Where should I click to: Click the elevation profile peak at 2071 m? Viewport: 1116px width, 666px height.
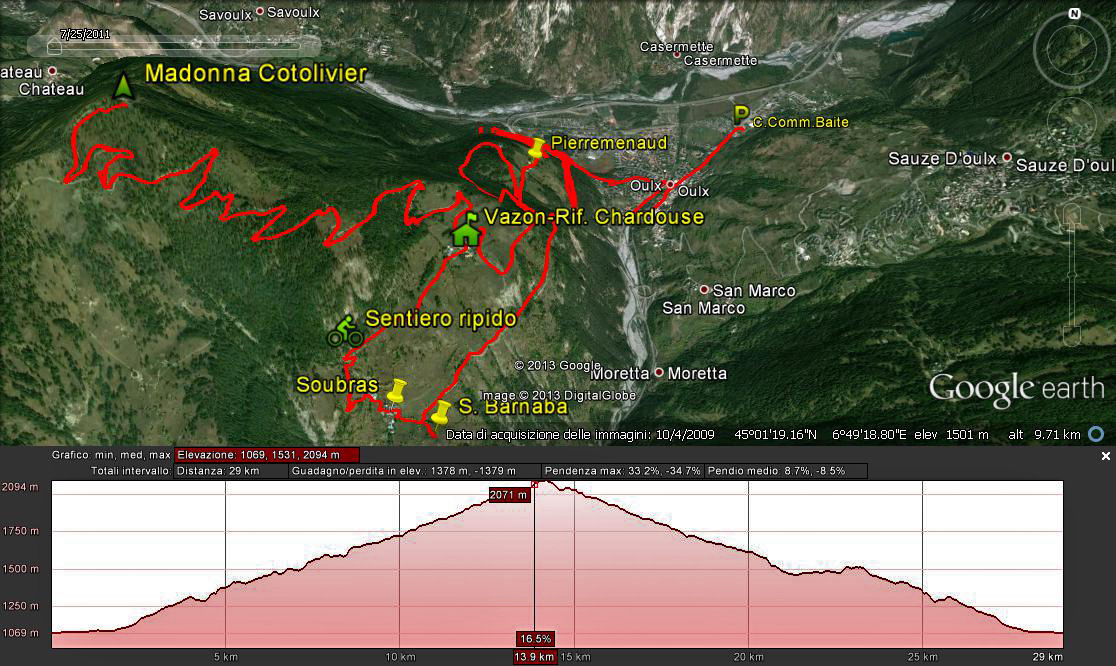click(x=534, y=485)
